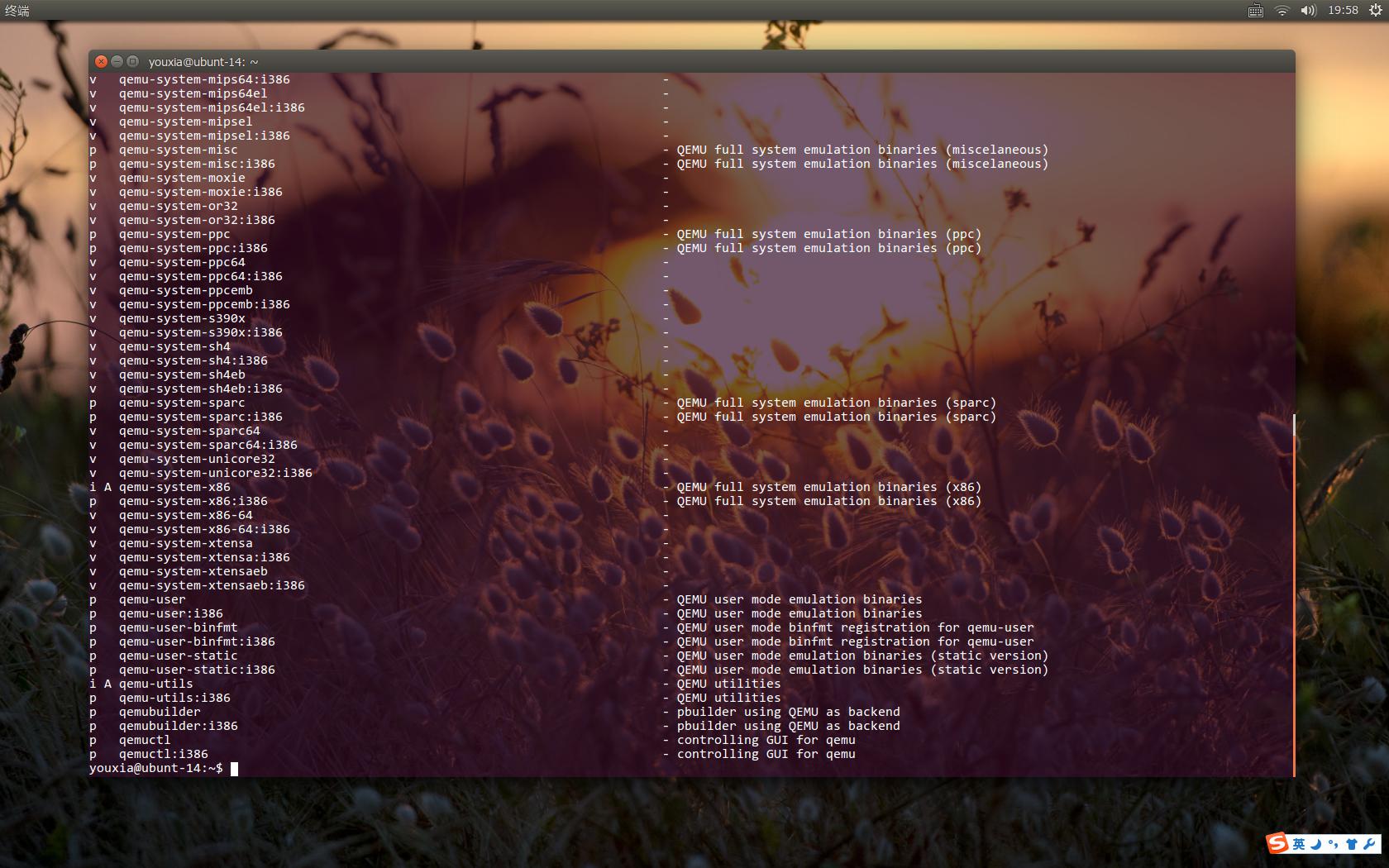Minimize the terminal window

point(115,61)
